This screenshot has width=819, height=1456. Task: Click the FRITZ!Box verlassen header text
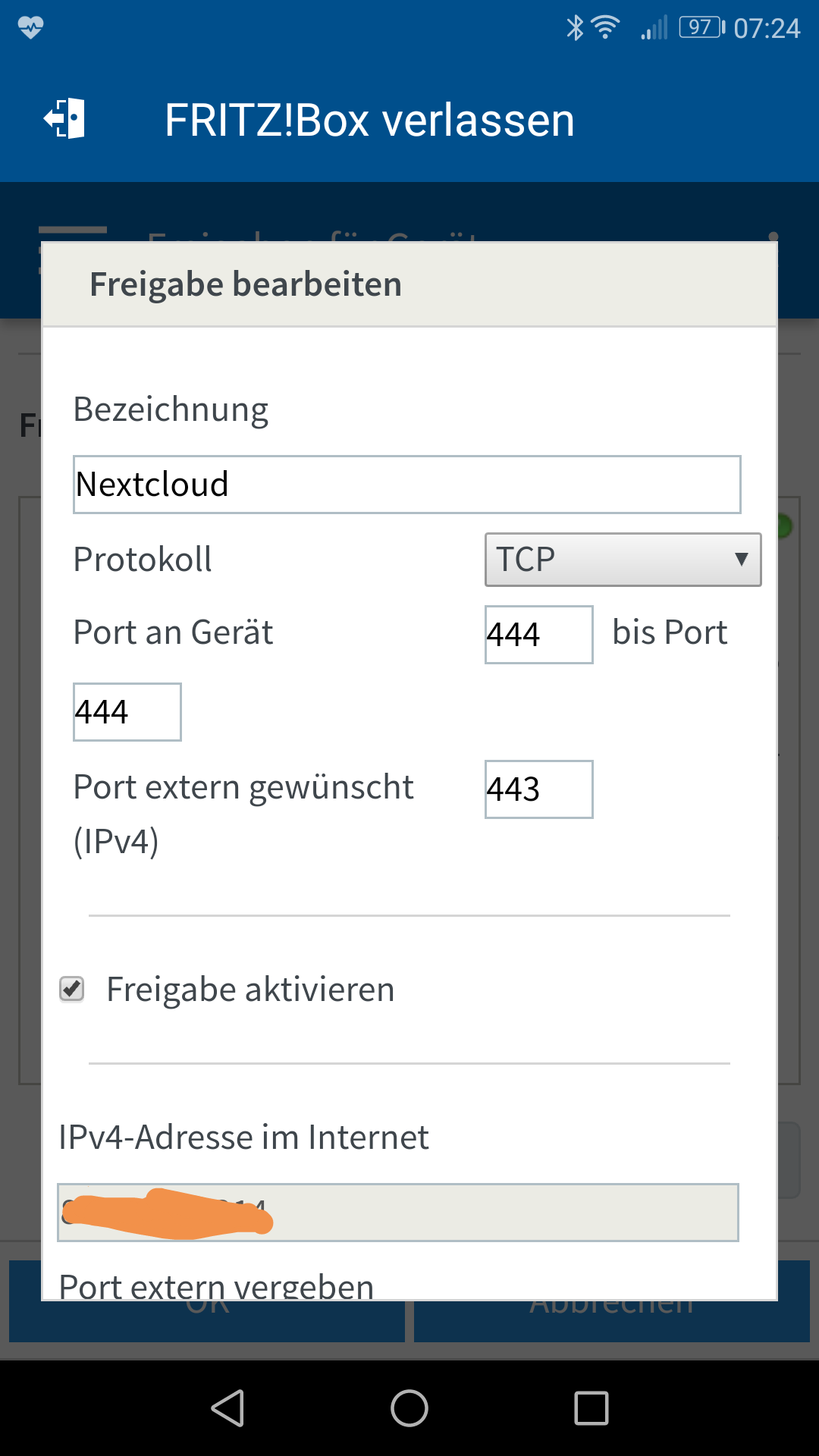click(x=369, y=121)
